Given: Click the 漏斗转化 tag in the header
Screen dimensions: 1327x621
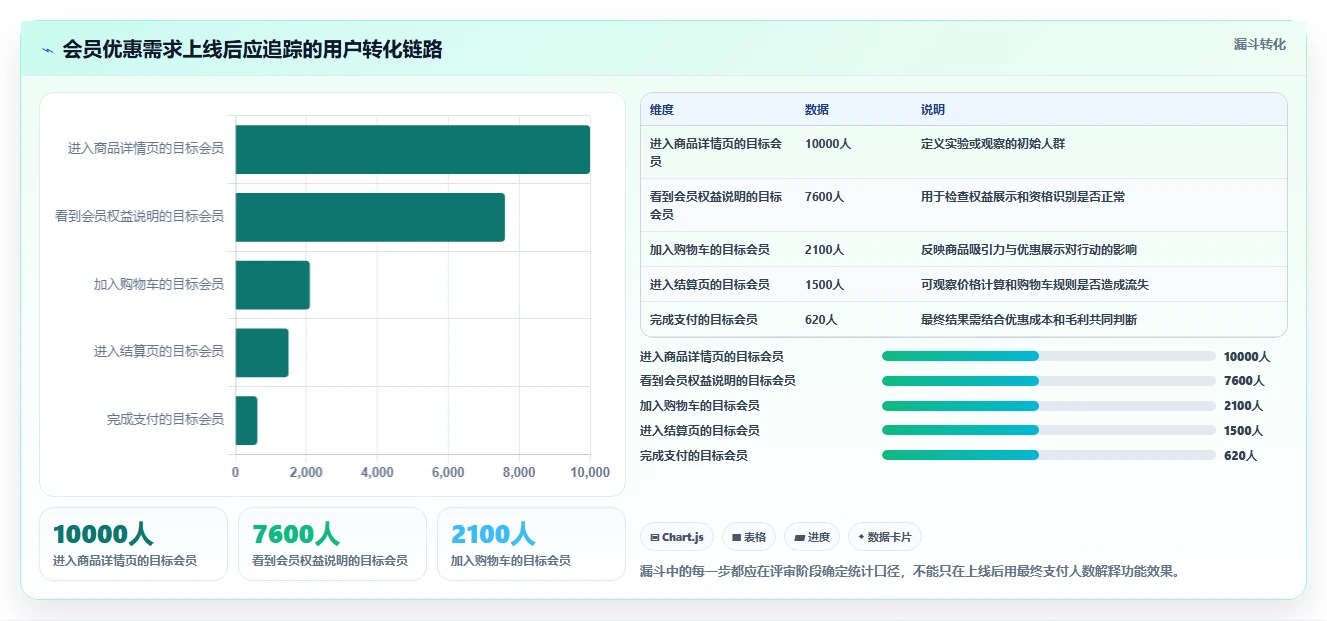Looking at the screenshot, I should 1259,44.
